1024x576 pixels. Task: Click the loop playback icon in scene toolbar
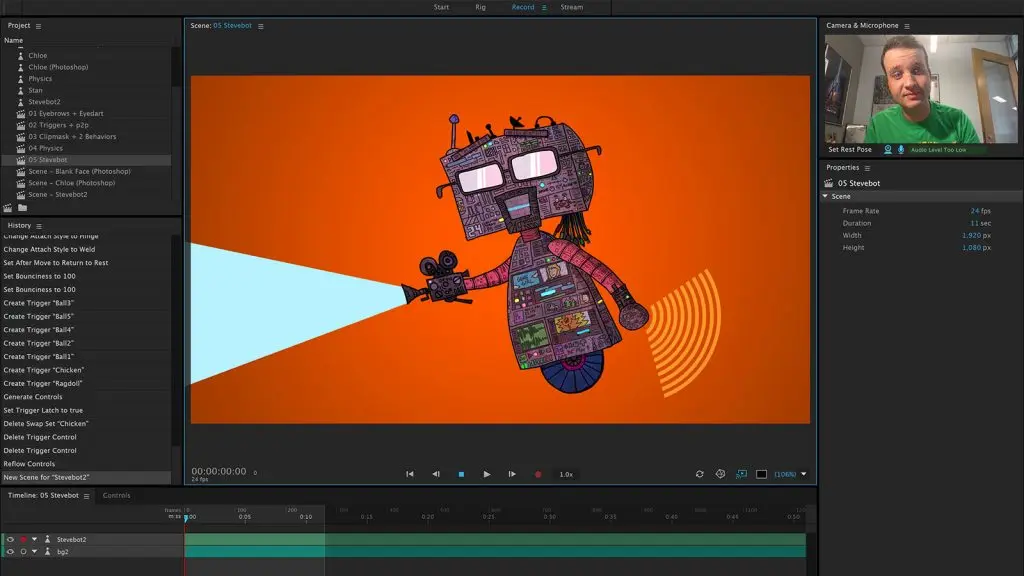pyautogui.click(x=700, y=473)
